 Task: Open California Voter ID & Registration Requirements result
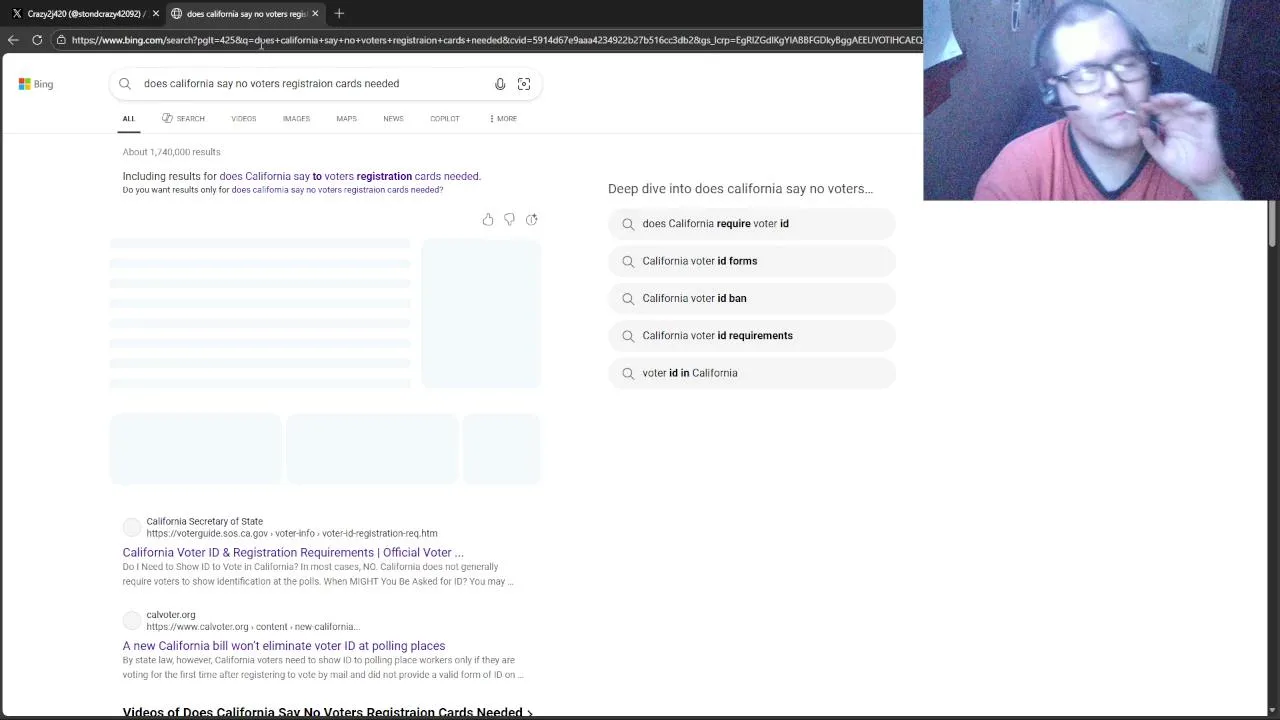(293, 552)
